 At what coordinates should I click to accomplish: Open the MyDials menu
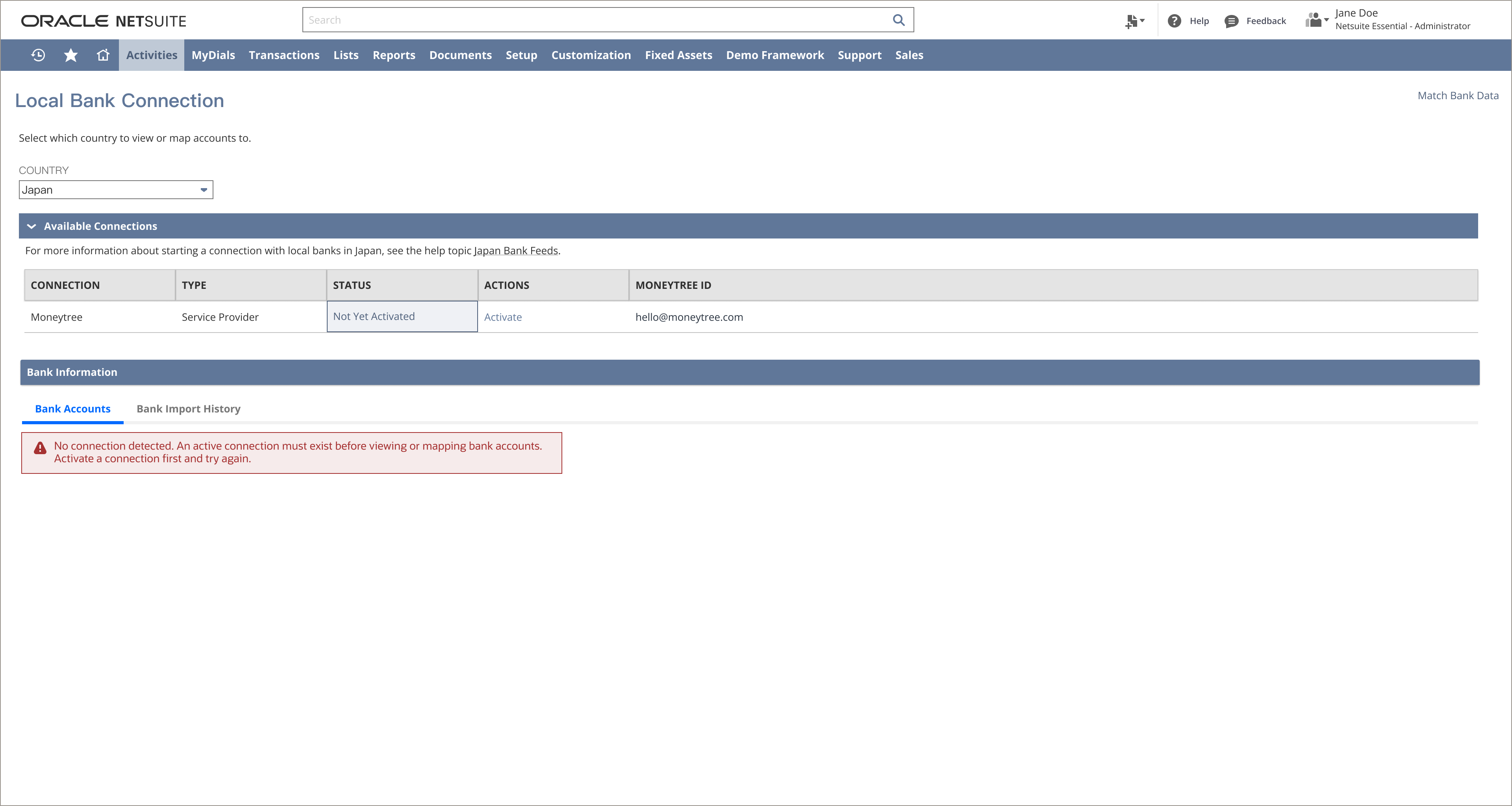213,55
